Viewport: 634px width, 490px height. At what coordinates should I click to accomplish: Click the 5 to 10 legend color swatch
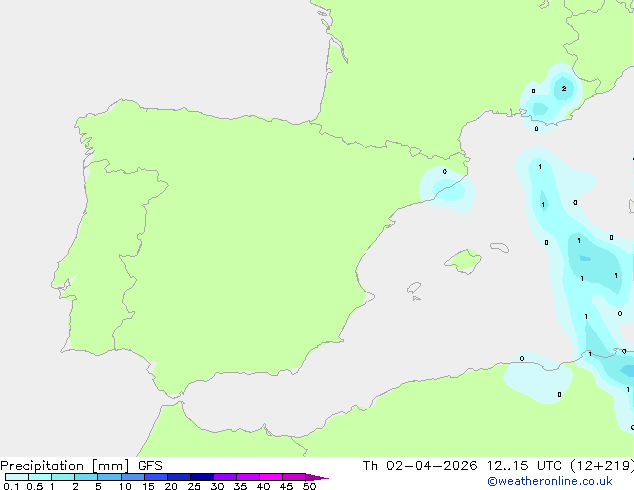click(x=109, y=477)
